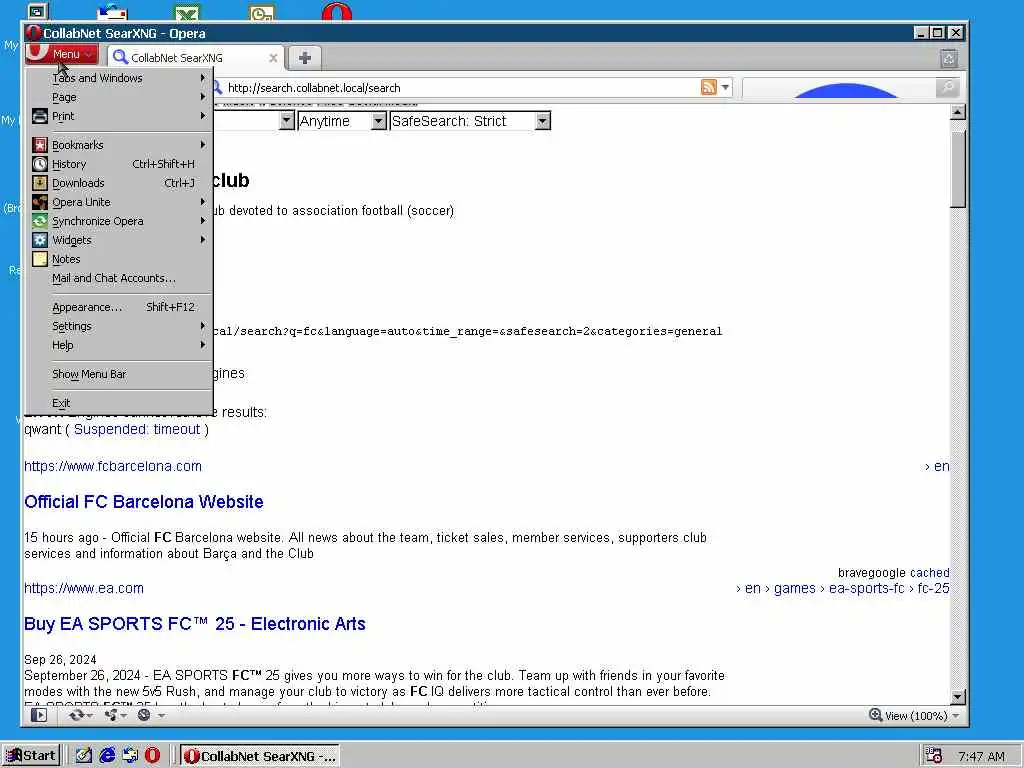Choose Exit in Opera menu
This screenshot has width=1024, height=768.
coord(120,402)
